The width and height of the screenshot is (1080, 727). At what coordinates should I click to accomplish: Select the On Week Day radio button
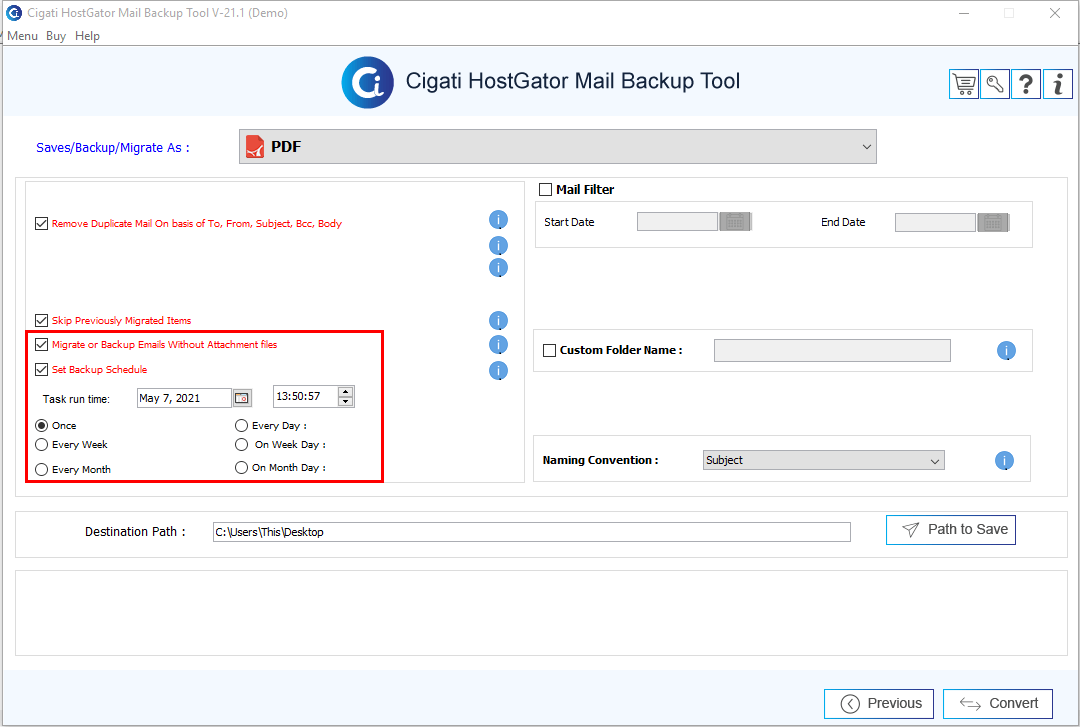[x=241, y=444]
